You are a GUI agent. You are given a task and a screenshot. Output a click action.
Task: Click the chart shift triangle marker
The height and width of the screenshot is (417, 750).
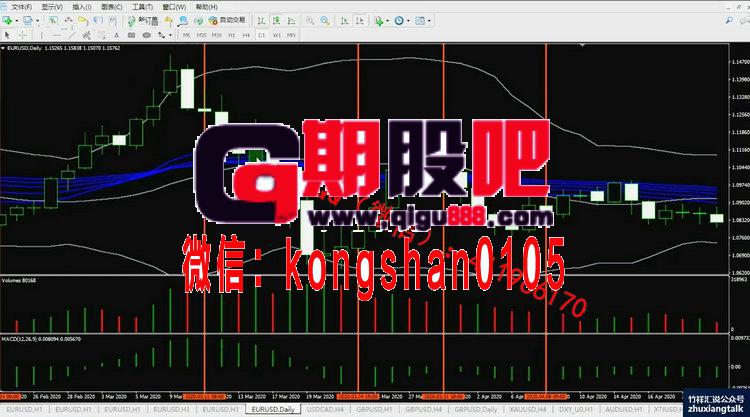(x=582, y=45)
